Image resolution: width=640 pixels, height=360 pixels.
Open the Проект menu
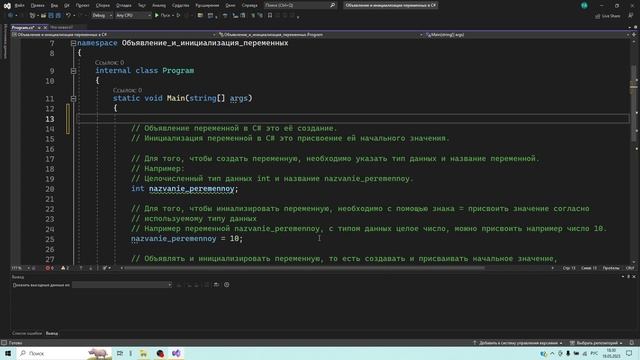click(82, 5)
